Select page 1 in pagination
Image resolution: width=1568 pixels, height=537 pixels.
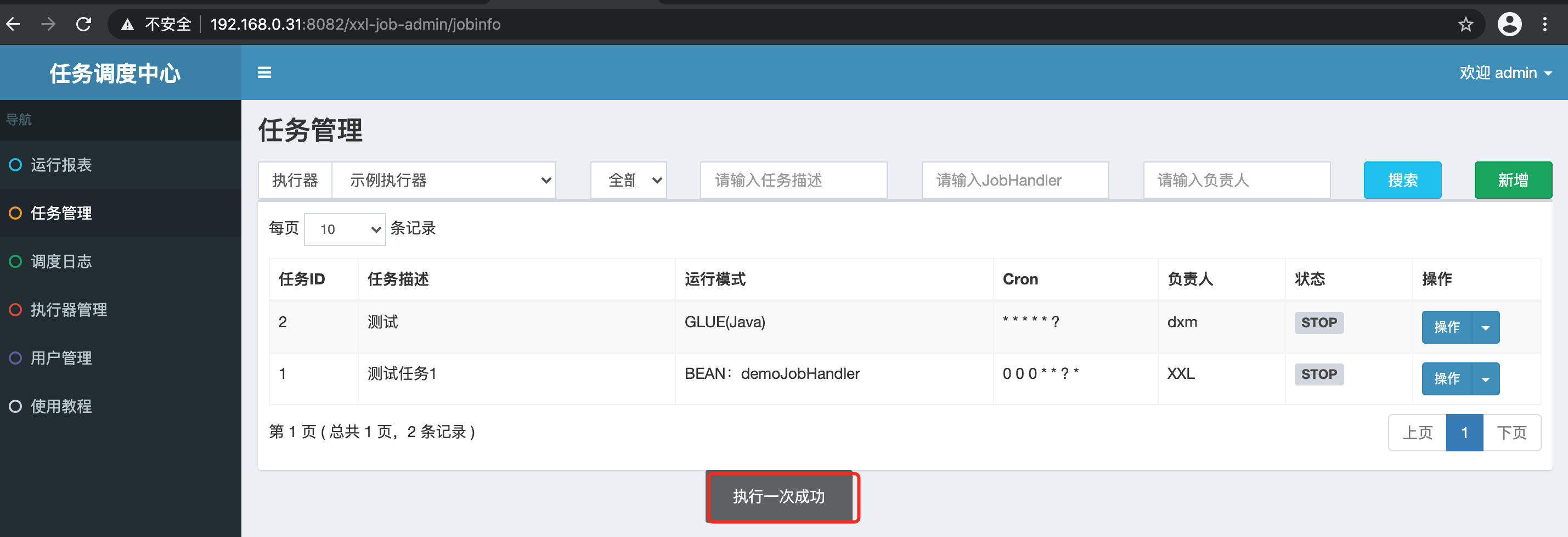[1464, 433]
